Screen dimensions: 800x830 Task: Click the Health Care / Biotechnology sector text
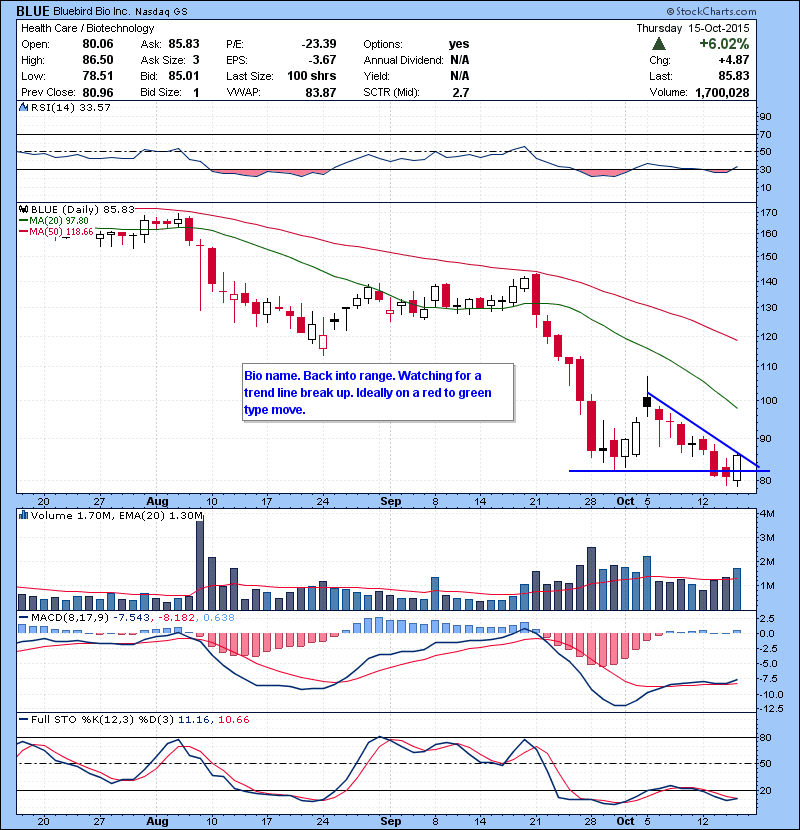click(87, 28)
